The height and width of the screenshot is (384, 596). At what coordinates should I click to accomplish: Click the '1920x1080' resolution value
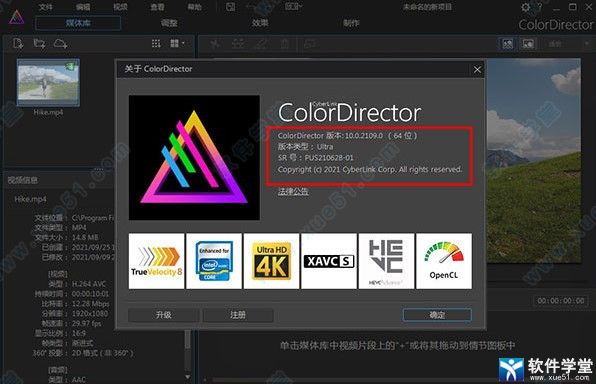(x=90, y=314)
